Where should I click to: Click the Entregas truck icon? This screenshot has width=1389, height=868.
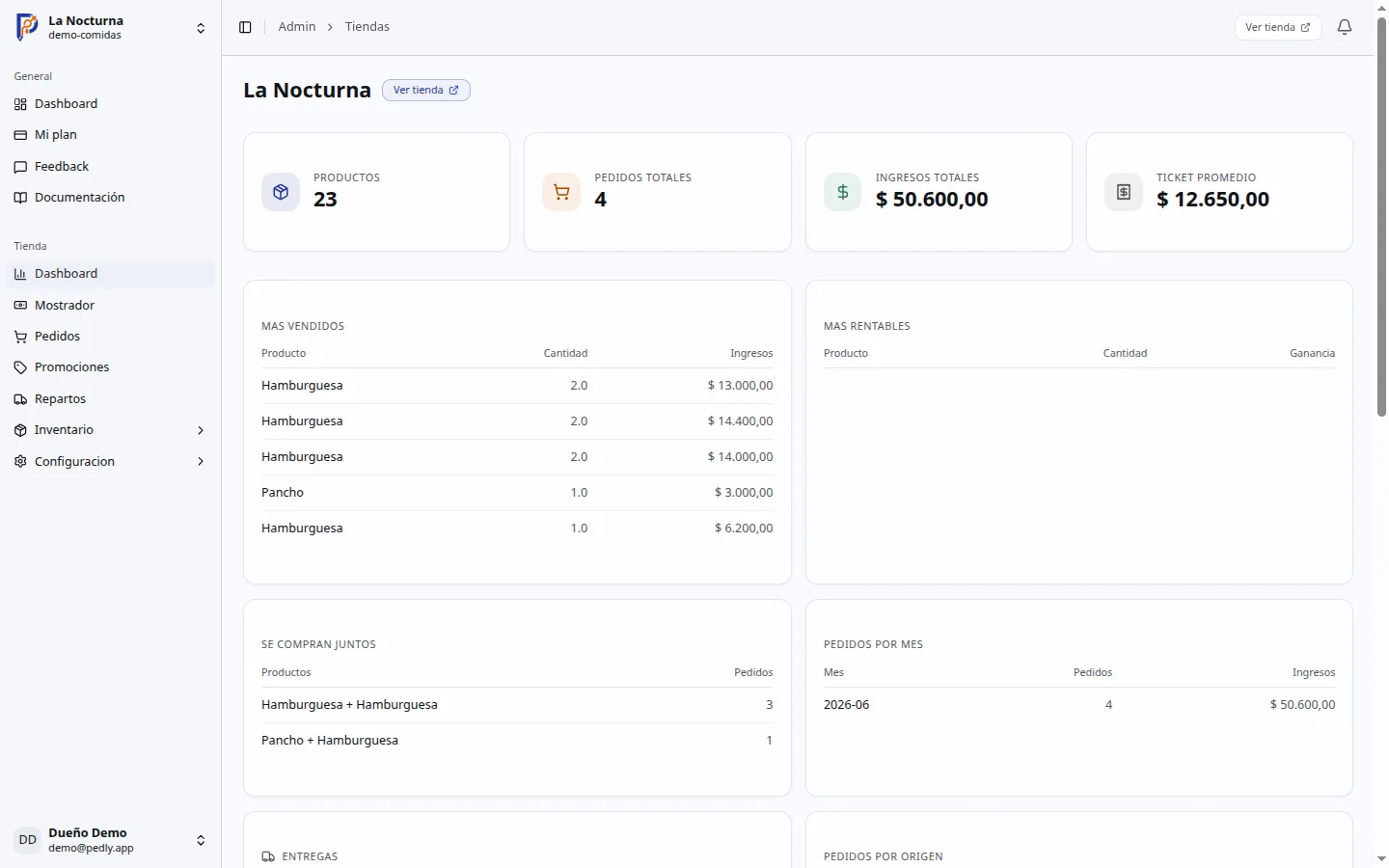(268, 856)
